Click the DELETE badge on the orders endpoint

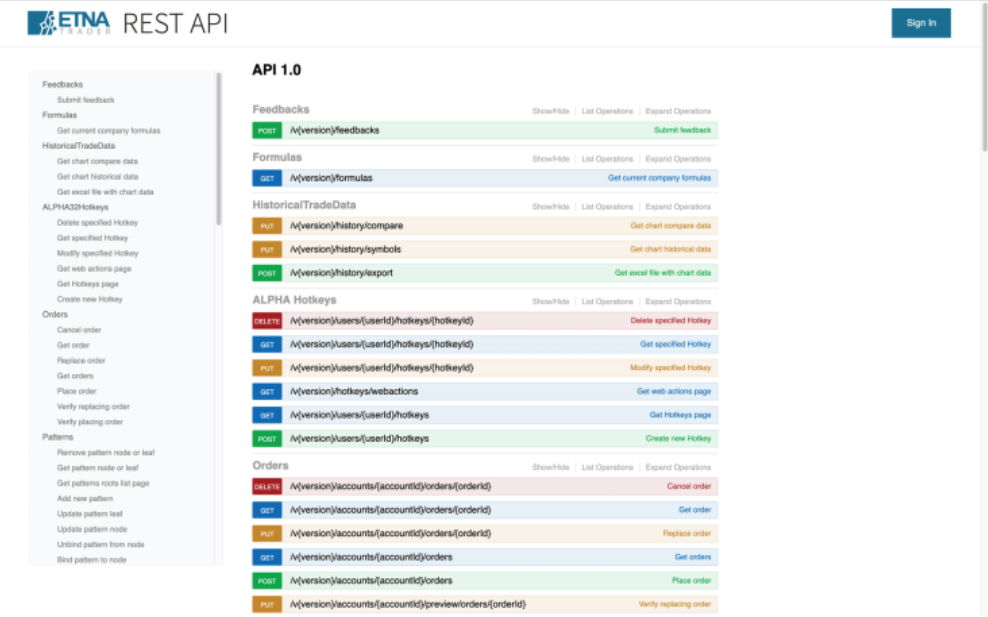point(266,486)
